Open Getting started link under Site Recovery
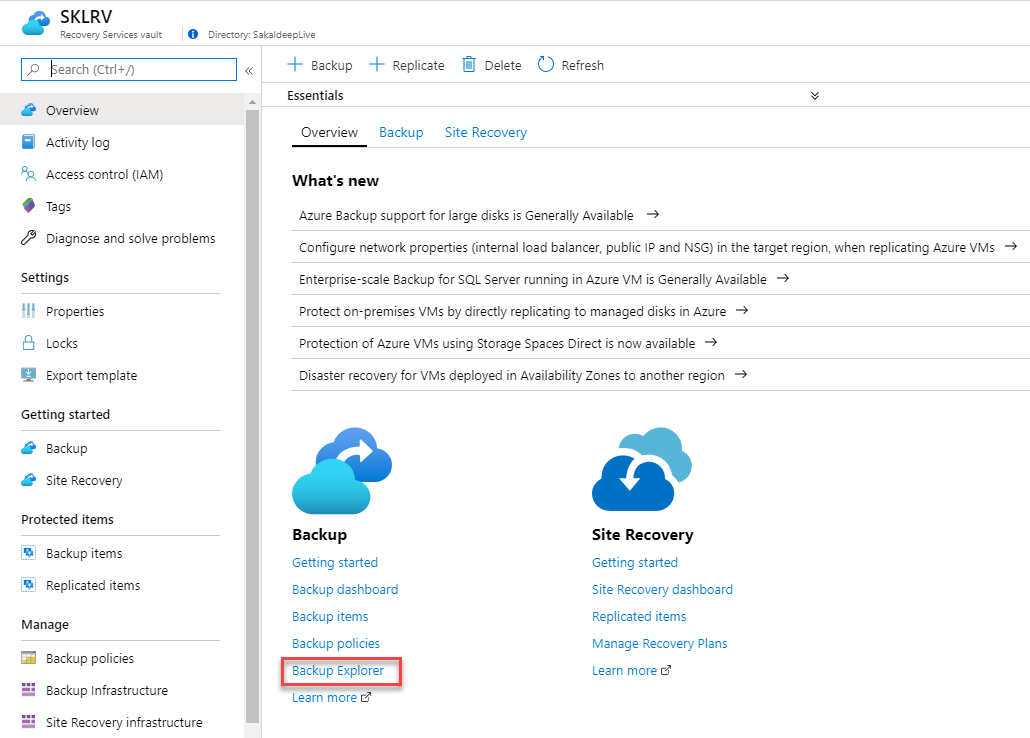The image size is (1030, 738). 635,563
